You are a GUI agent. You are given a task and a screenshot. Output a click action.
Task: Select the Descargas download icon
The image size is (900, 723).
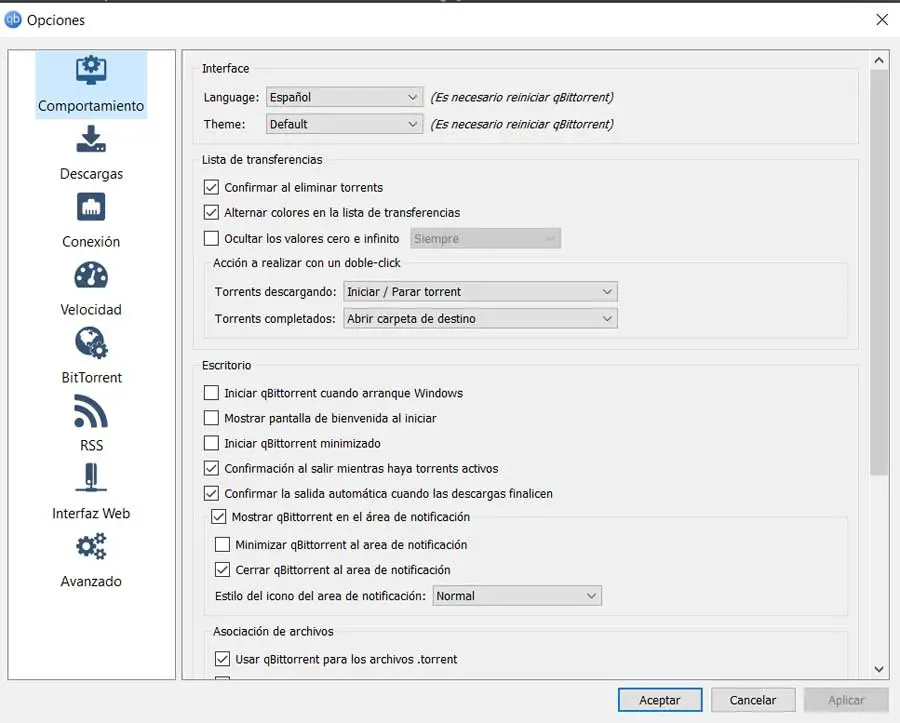point(91,139)
